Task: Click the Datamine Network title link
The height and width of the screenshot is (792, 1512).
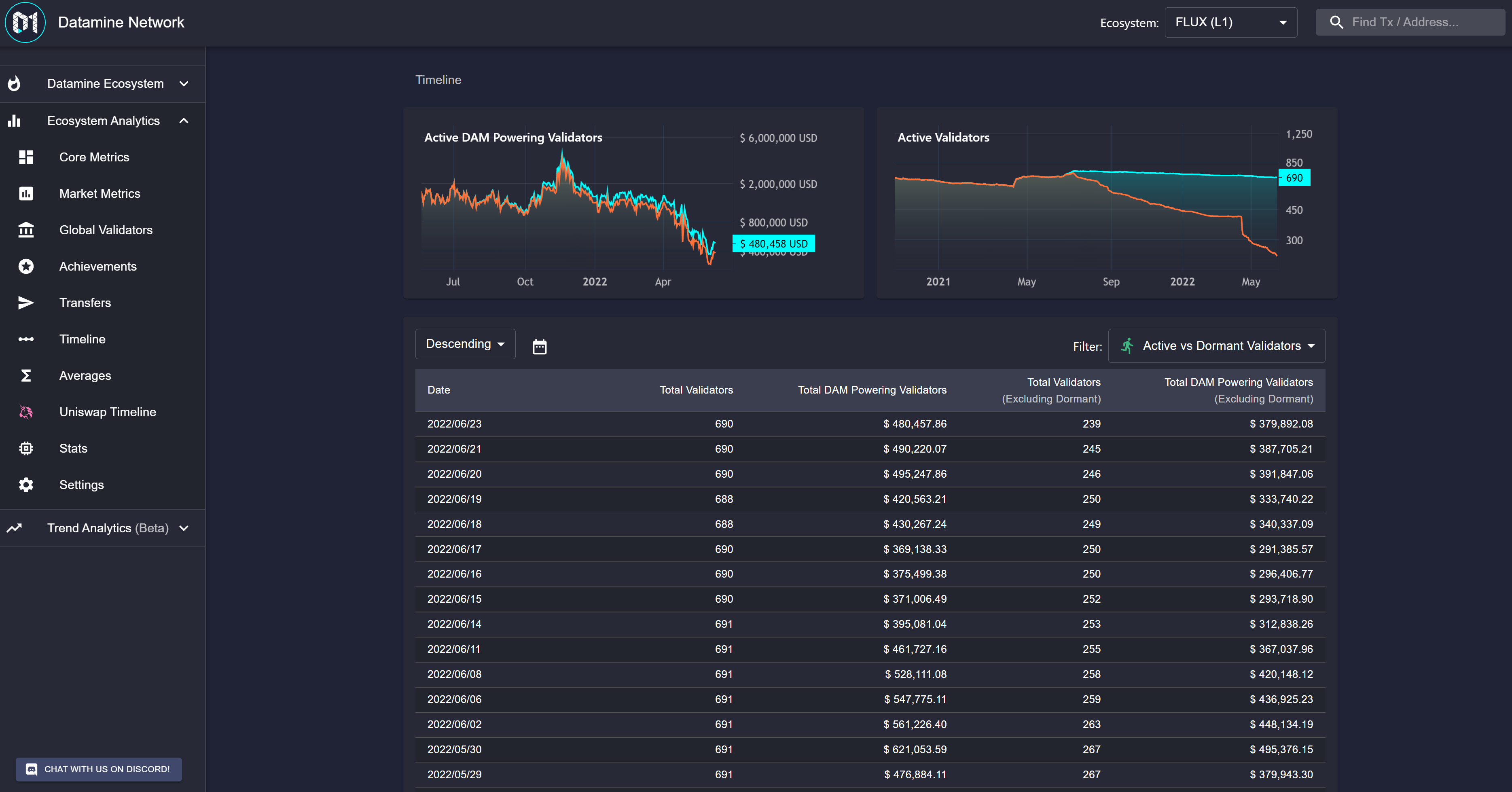Action: point(121,22)
